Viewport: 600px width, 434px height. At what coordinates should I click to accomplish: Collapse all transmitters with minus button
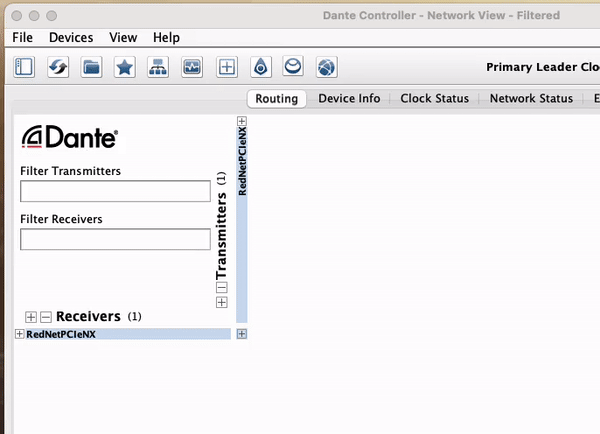[222, 288]
